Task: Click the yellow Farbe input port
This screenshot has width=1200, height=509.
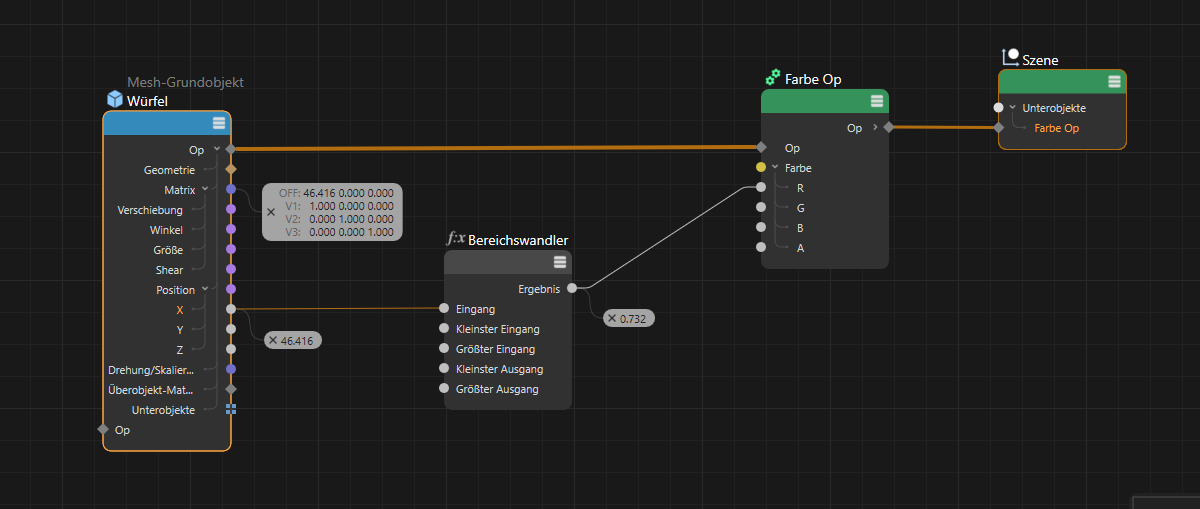Action: point(761,168)
